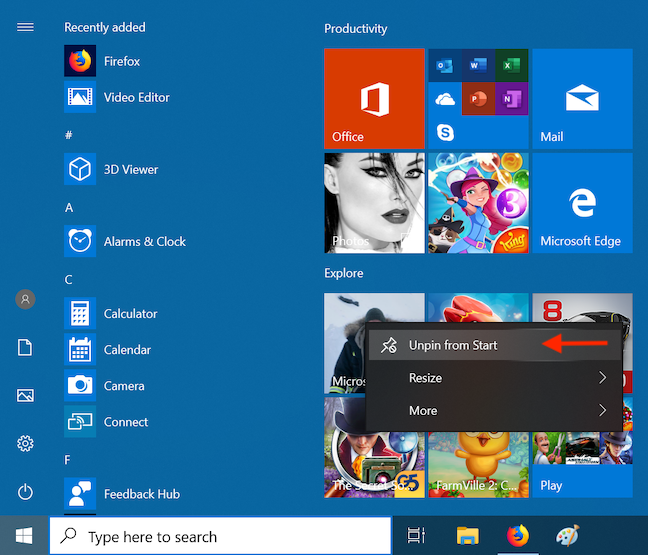This screenshot has height=555, width=648.
Task: Open the Bubble Witch 3 King game tile
Action: pyautogui.click(x=478, y=203)
